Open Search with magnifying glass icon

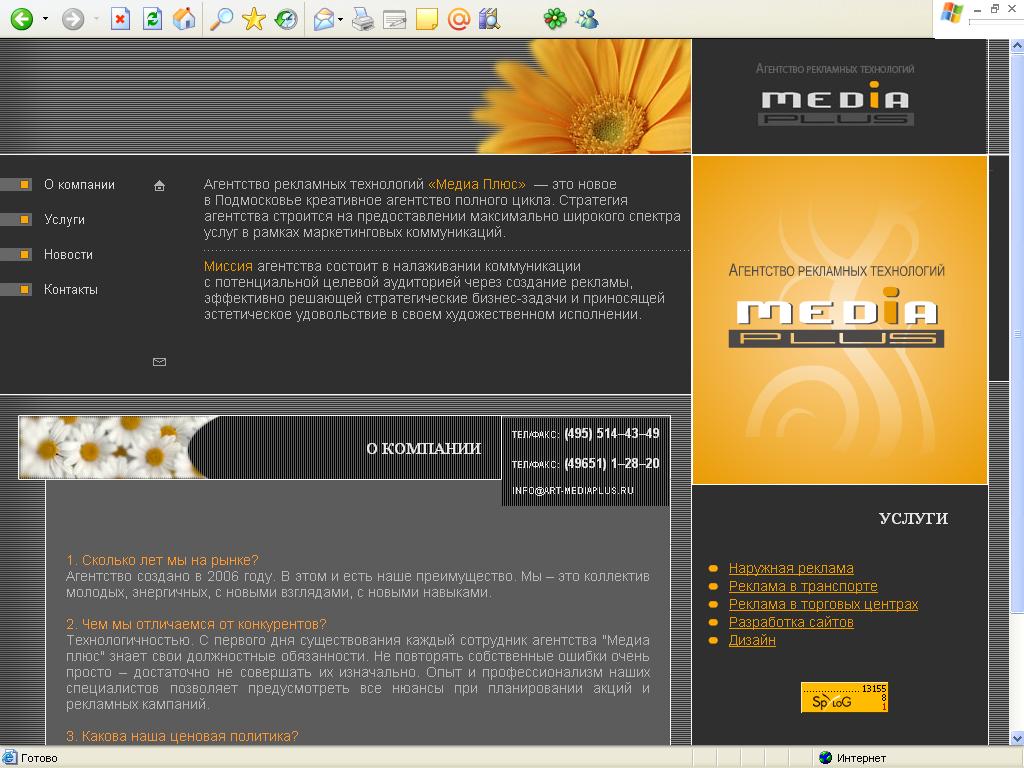pyautogui.click(x=221, y=19)
